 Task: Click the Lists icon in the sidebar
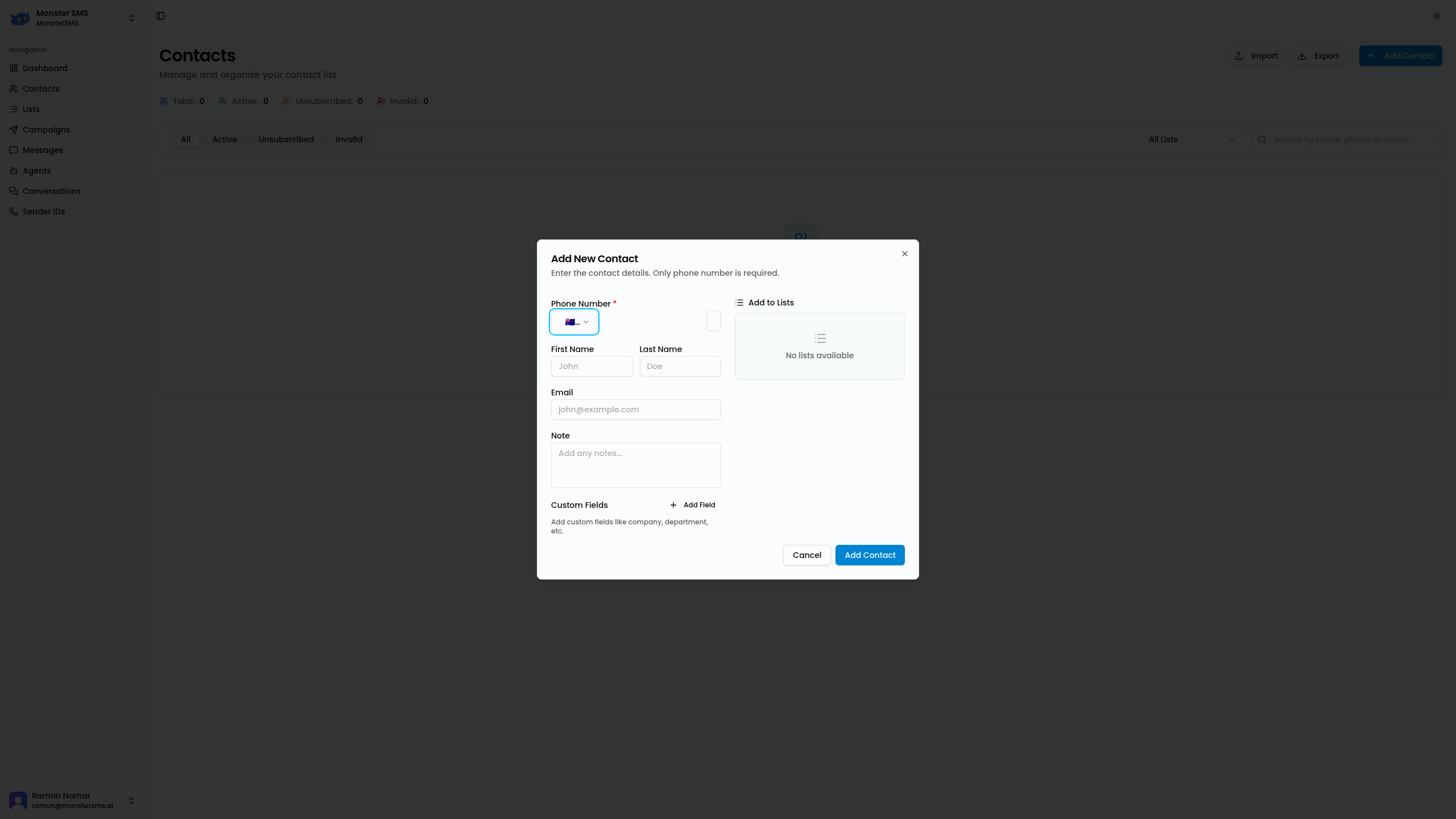point(14,109)
